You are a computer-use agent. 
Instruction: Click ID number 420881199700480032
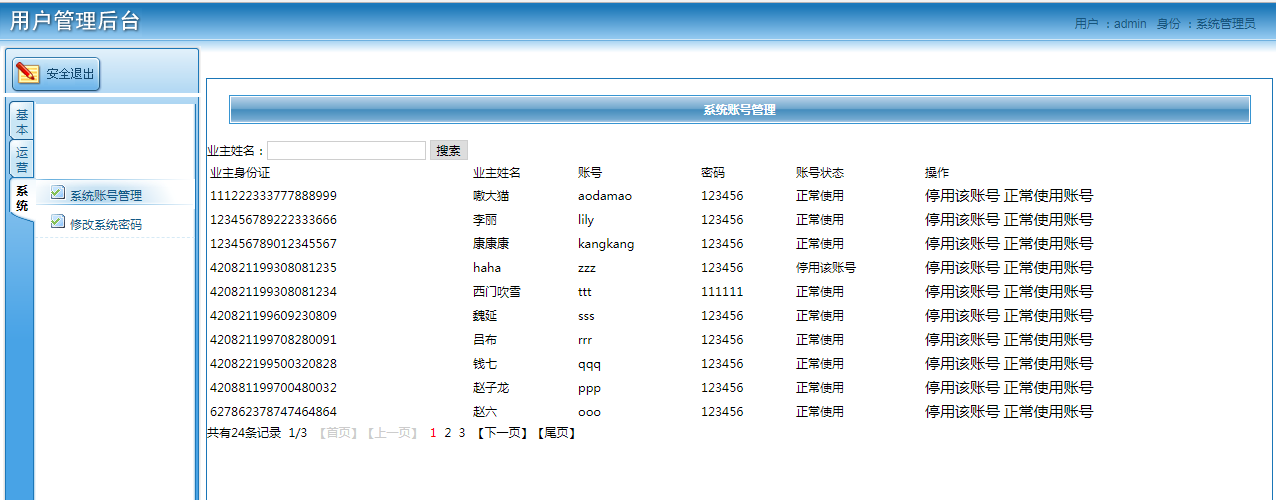273,387
